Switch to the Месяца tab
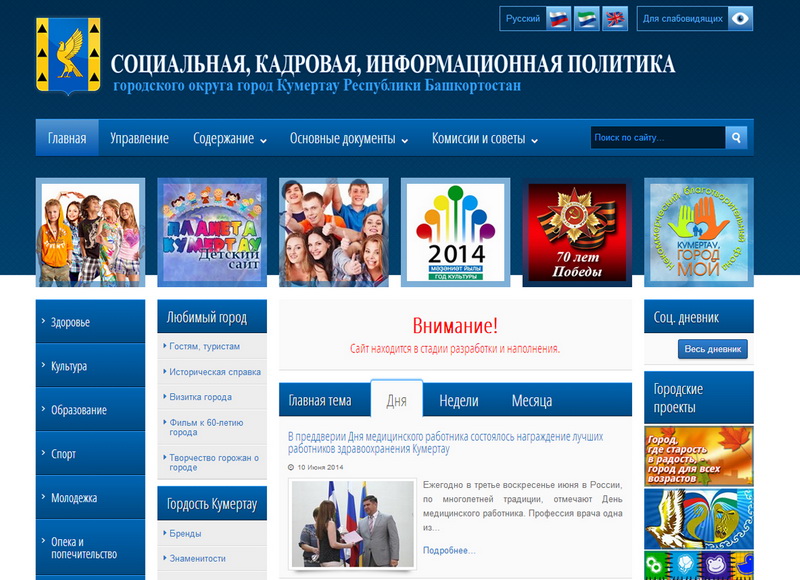Viewport: 800px width, 580px height. point(532,401)
